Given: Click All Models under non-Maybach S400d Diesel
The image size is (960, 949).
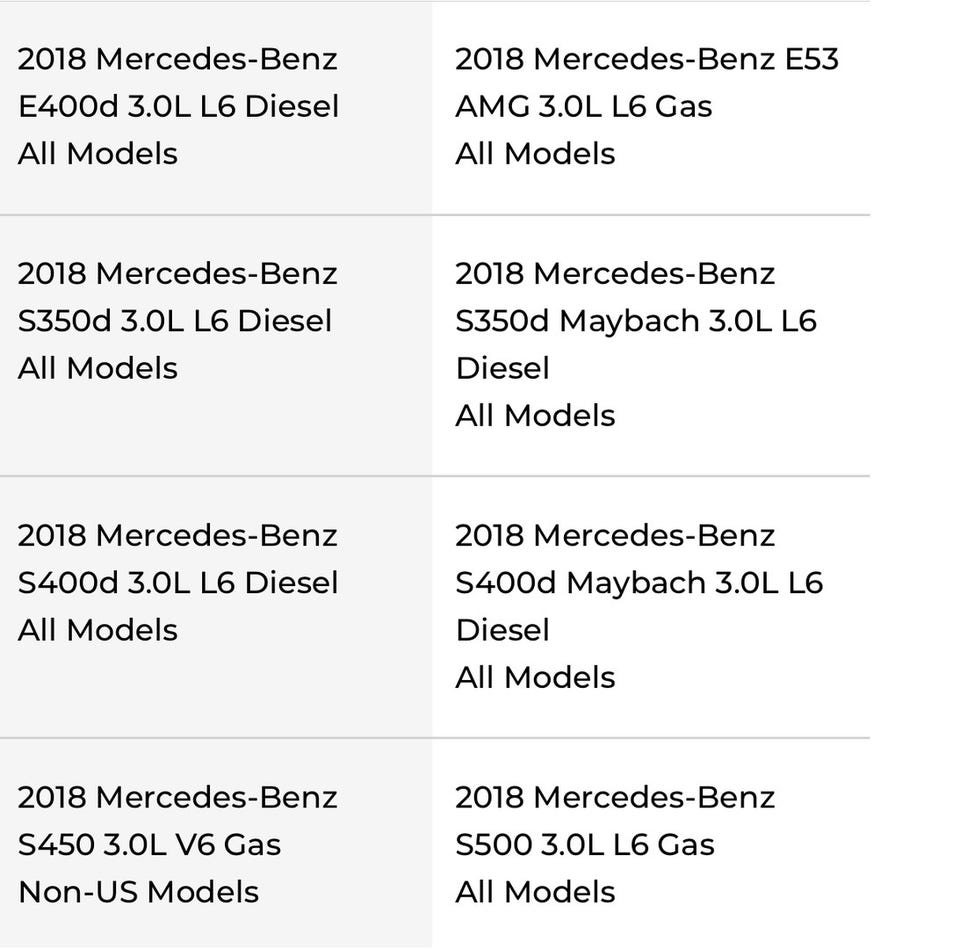Looking at the screenshot, I should (98, 630).
